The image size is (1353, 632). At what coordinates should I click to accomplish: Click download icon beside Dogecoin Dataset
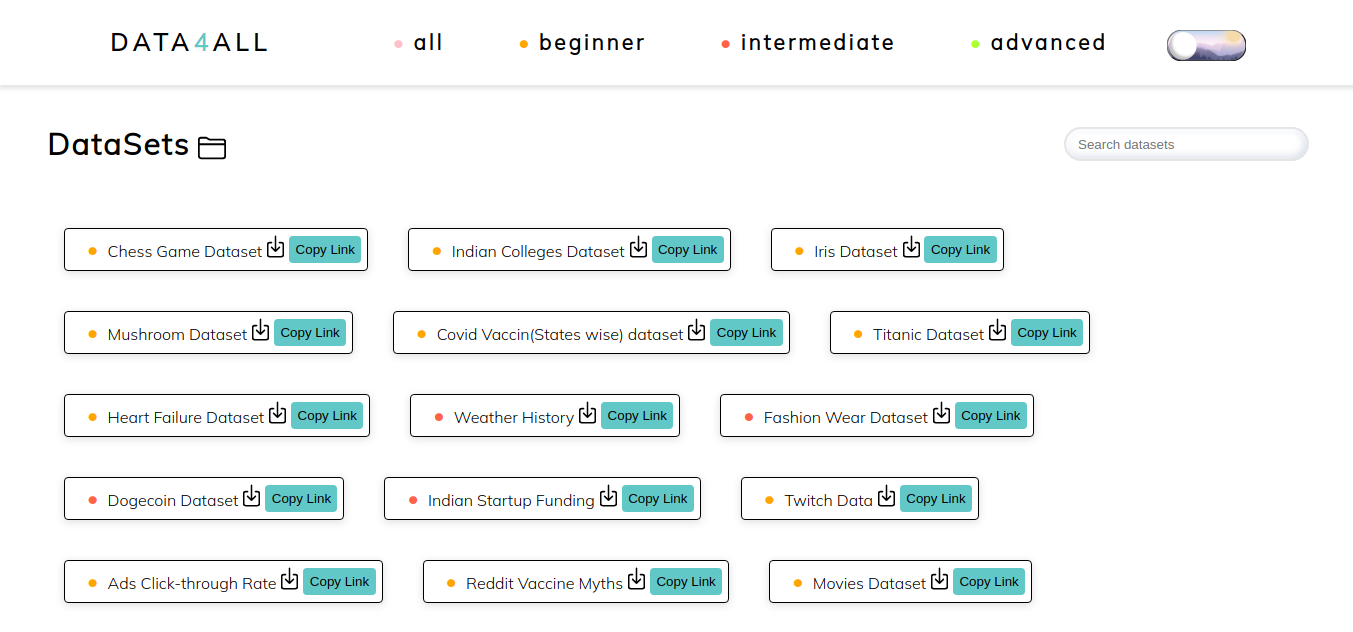point(251,497)
